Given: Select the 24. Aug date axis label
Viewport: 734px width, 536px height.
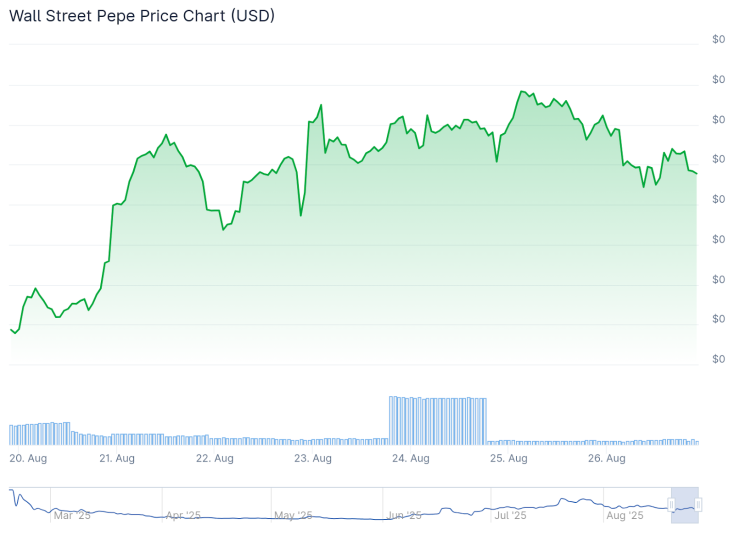Looking at the screenshot, I should point(411,458).
